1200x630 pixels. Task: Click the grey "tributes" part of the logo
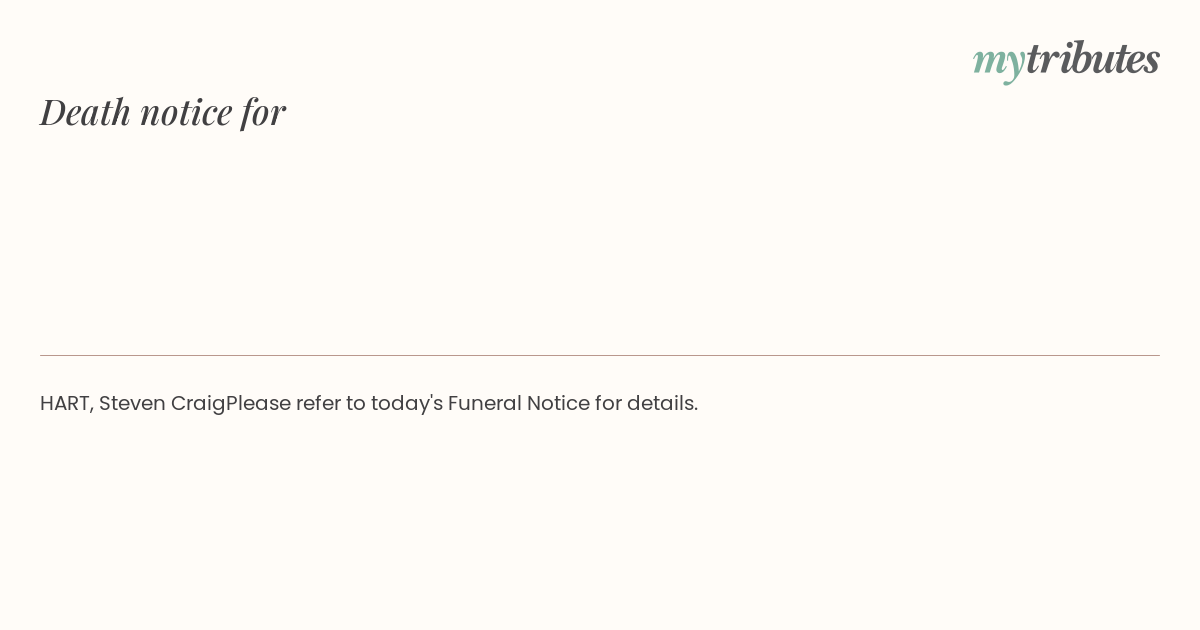point(1092,58)
